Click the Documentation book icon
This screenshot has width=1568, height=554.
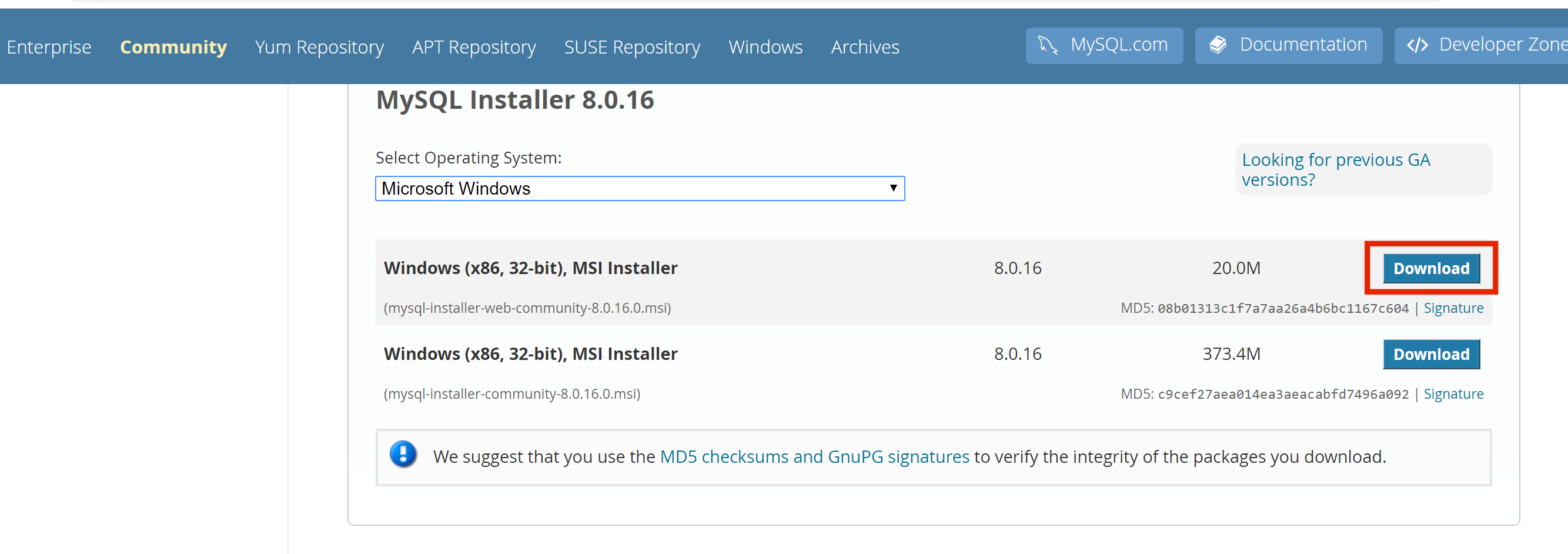(1218, 45)
